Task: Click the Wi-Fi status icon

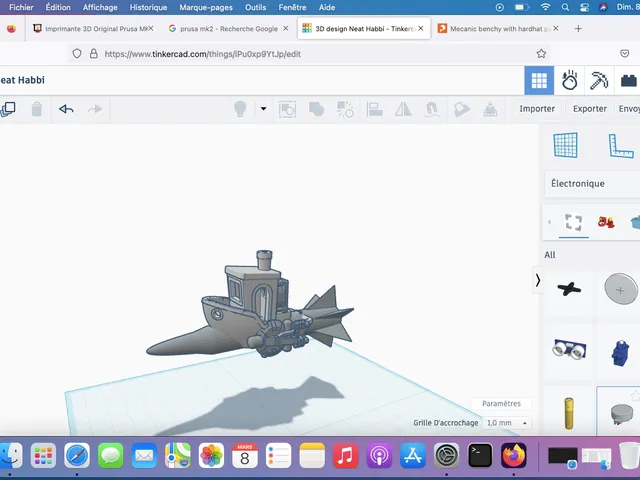Action: (x=545, y=7)
